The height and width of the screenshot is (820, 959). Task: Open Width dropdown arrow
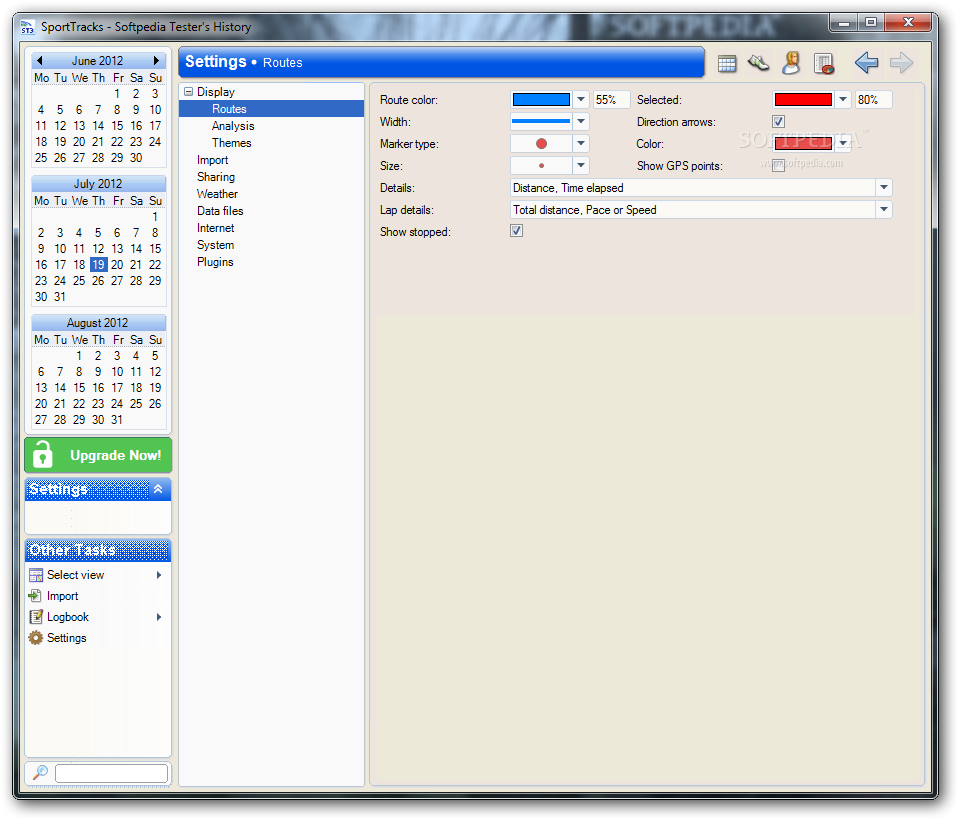[580, 121]
